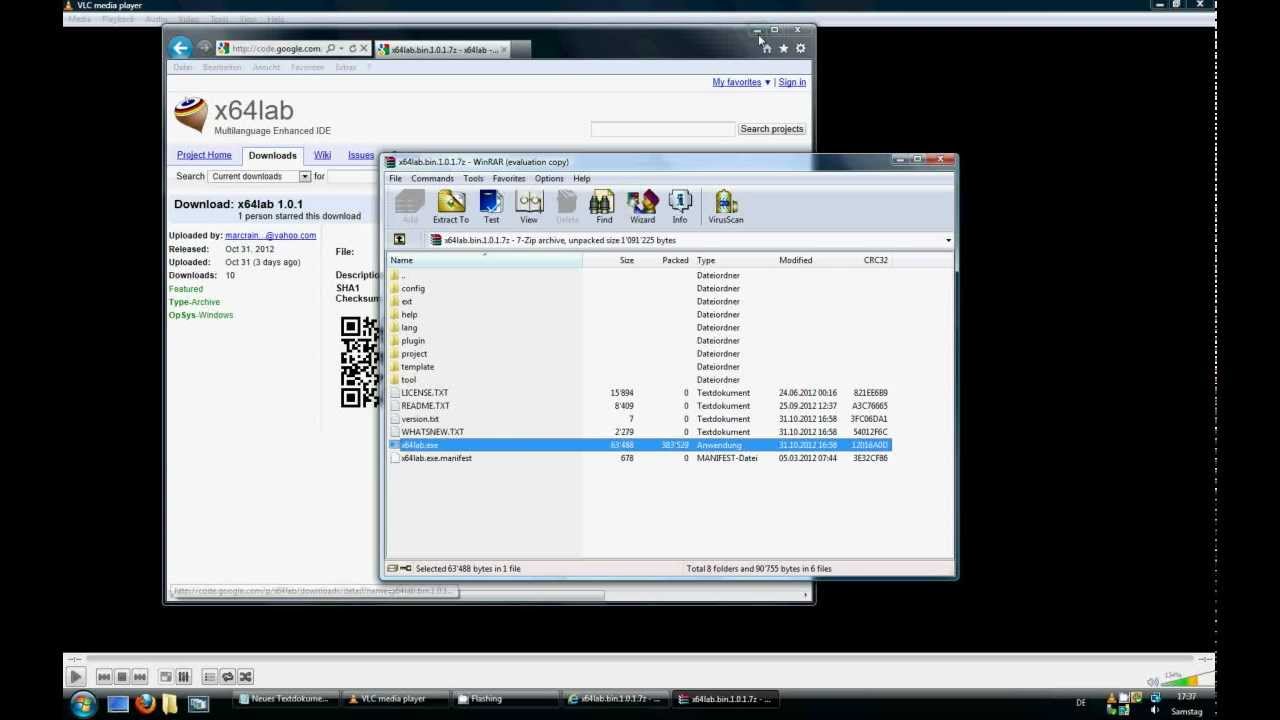Go up one folder level in WinRAR

(399, 240)
